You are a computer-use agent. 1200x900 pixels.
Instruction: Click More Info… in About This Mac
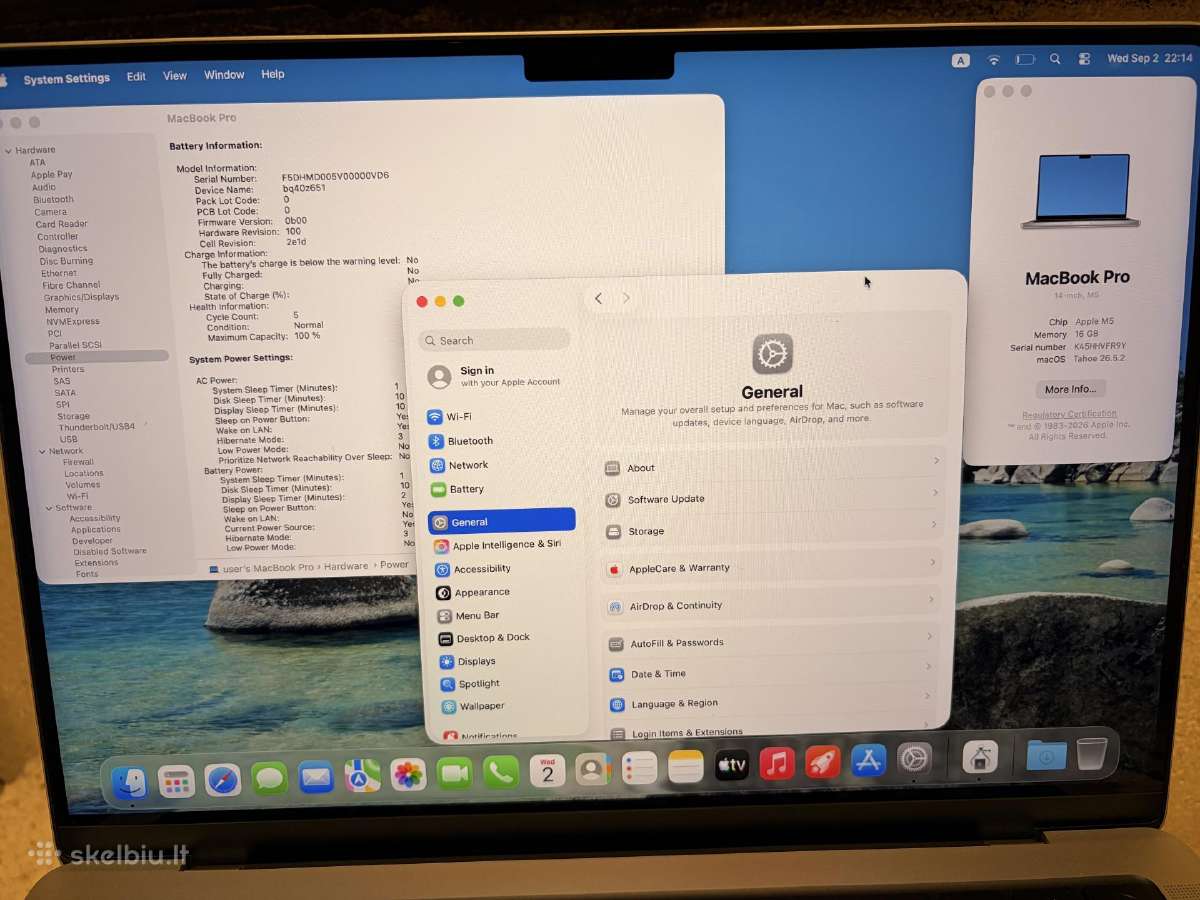tap(1071, 389)
